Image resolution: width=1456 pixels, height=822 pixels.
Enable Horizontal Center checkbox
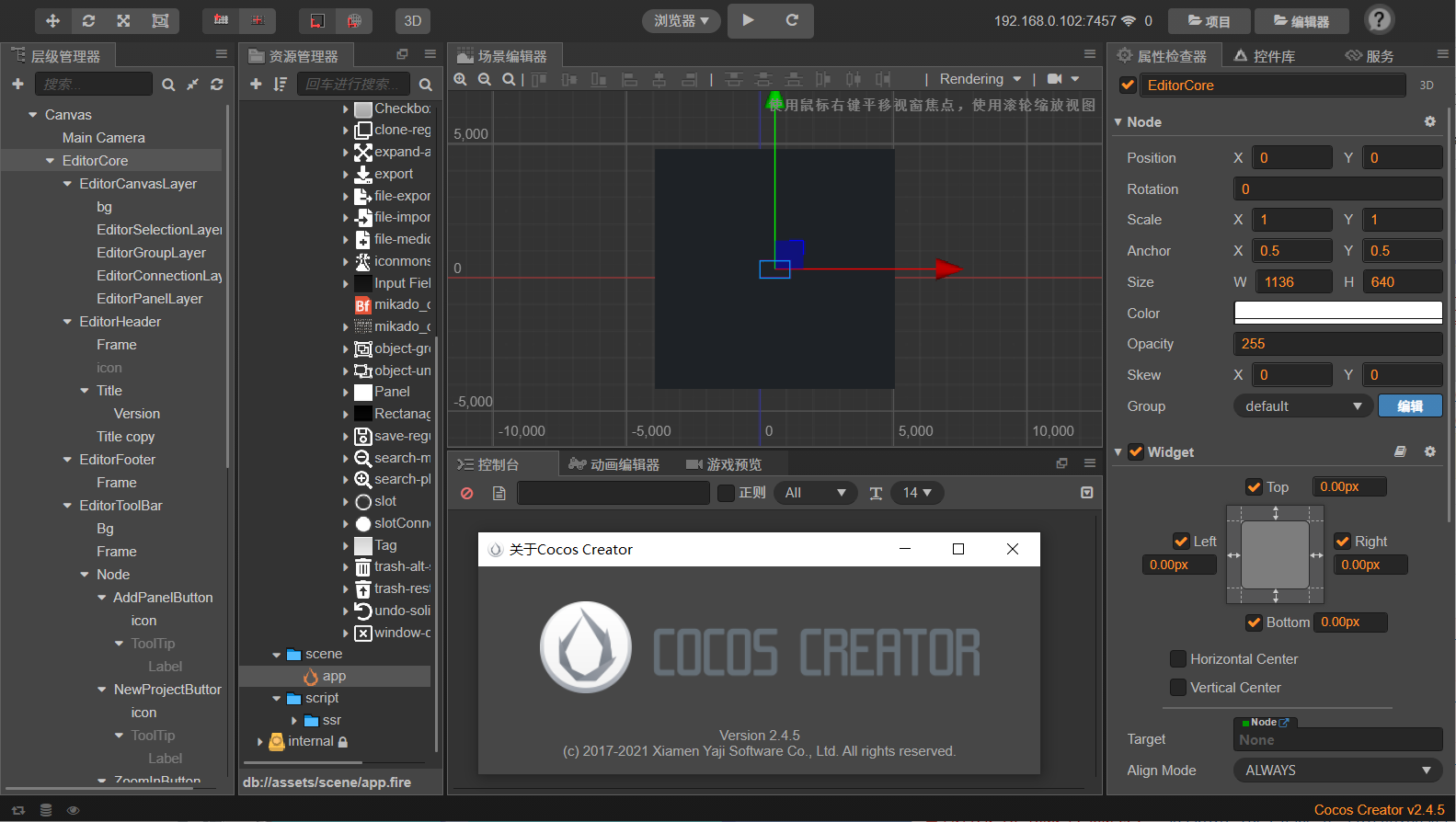tap(1177, 658)
